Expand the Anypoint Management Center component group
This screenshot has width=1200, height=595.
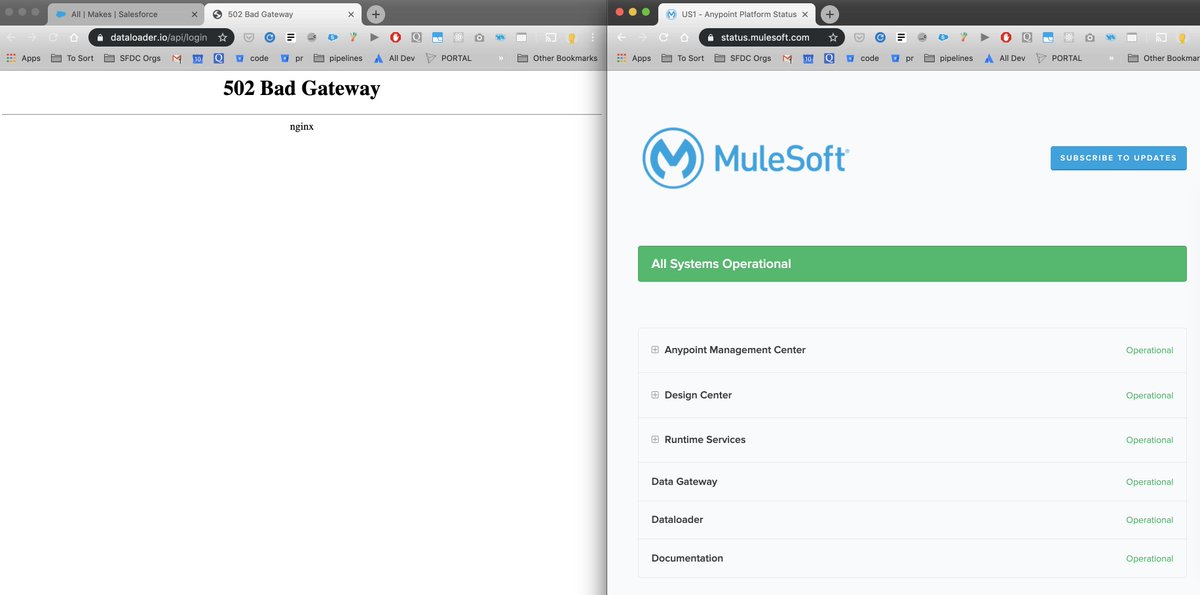click(x=655, y=350)
